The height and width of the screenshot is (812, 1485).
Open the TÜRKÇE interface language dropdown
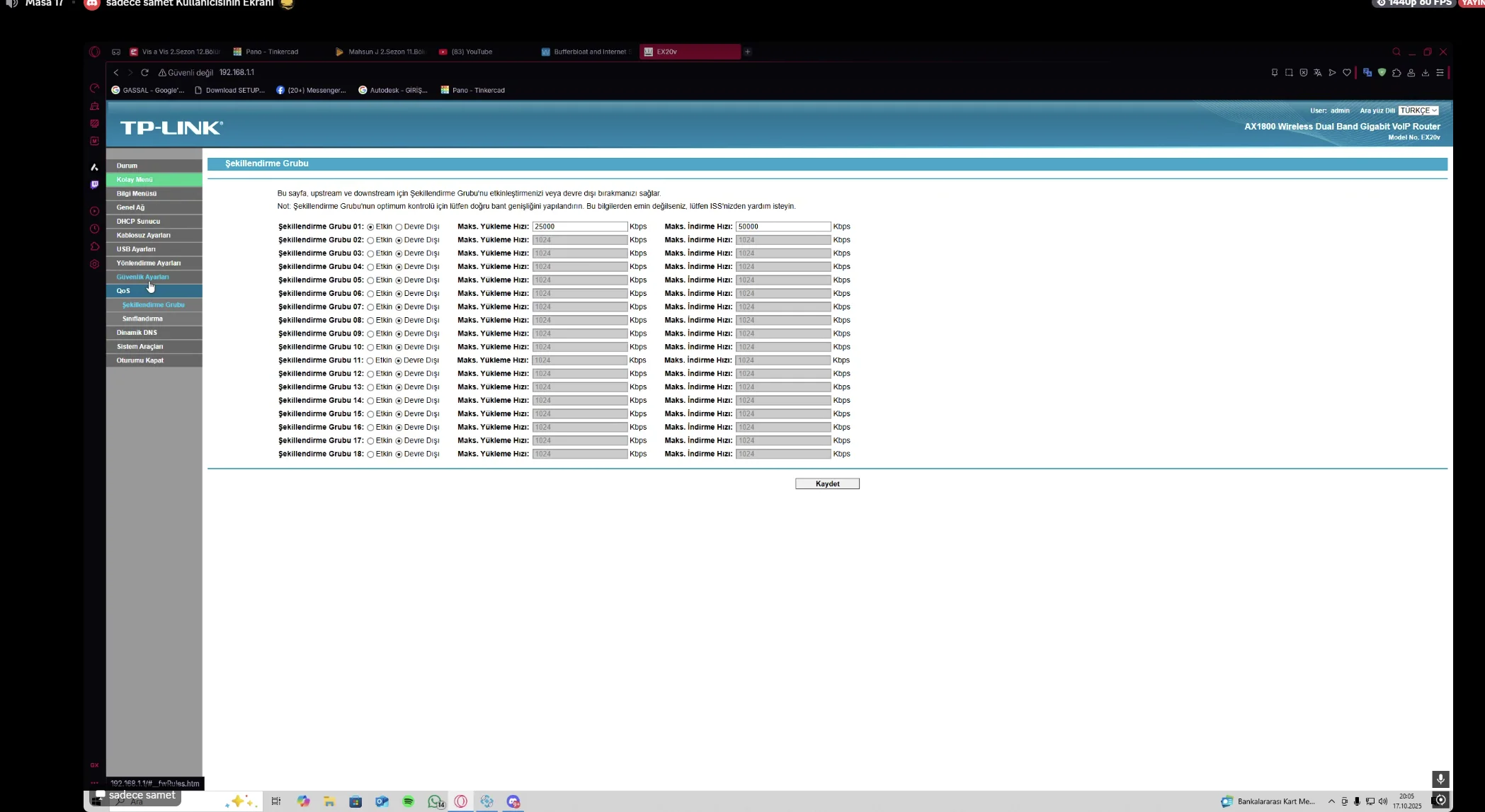pyautogui.click(x=1418, y=110)
